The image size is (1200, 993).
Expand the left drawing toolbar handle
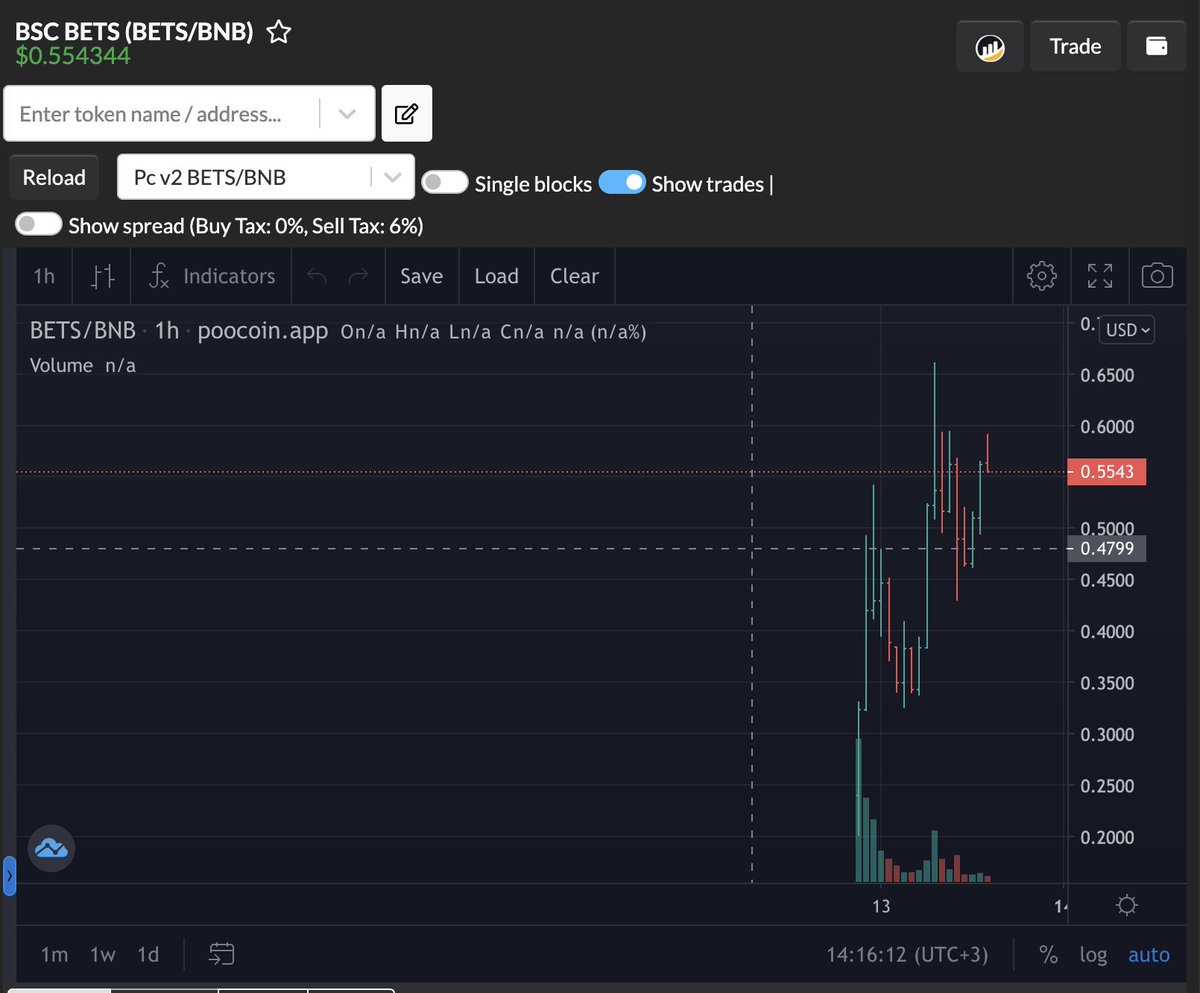10,876
